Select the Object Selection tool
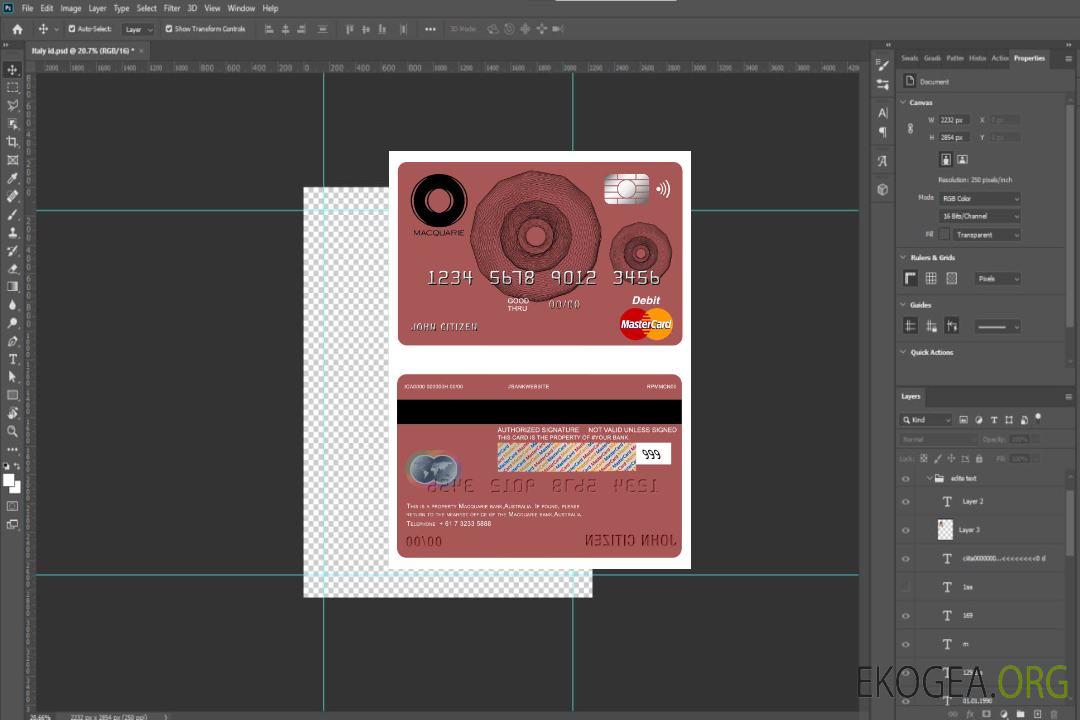This screenshot has height=720, width=1080. tap(12, 124)
